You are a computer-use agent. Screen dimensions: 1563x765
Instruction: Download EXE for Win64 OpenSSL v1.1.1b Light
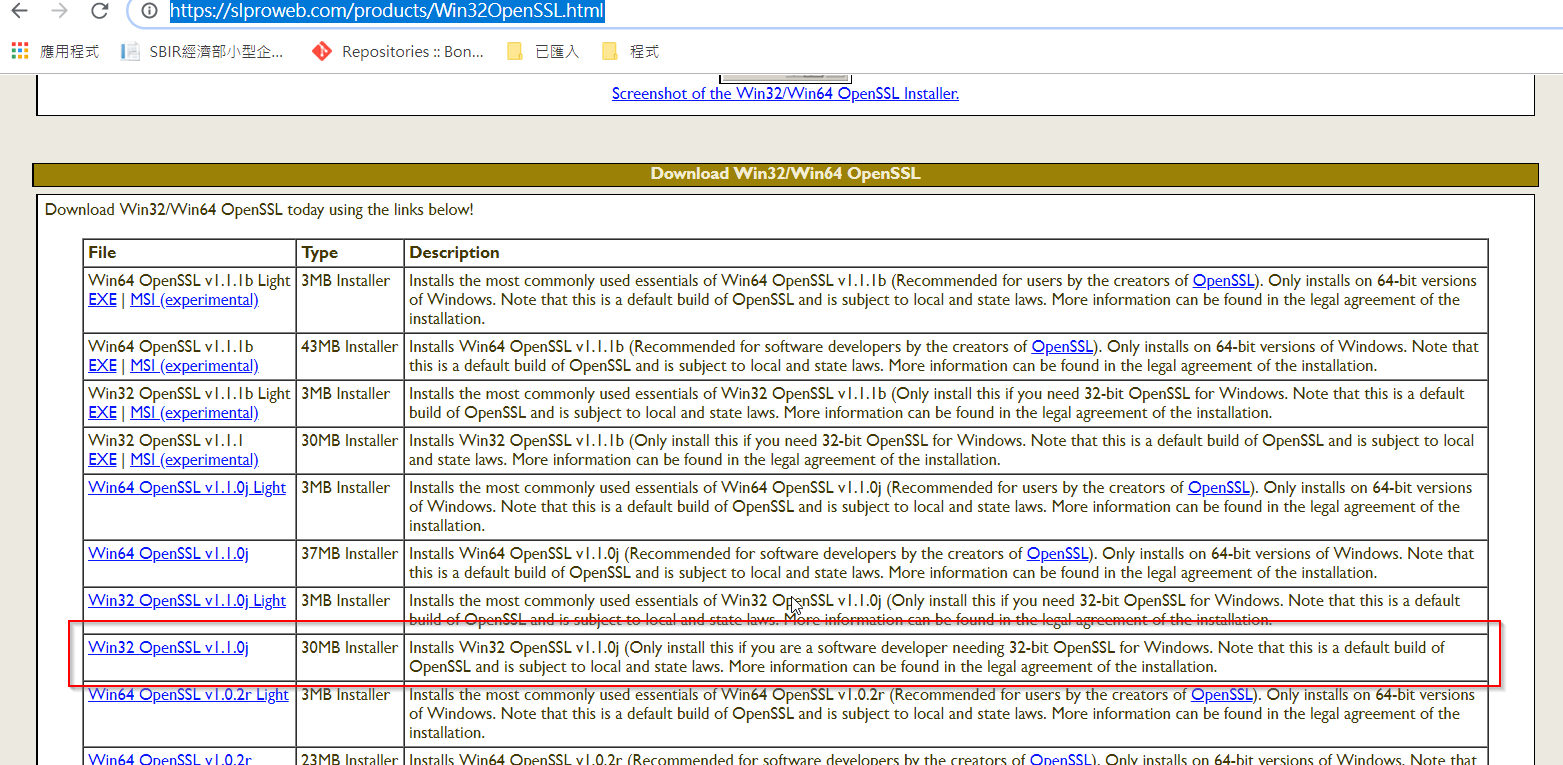[102, 300]
